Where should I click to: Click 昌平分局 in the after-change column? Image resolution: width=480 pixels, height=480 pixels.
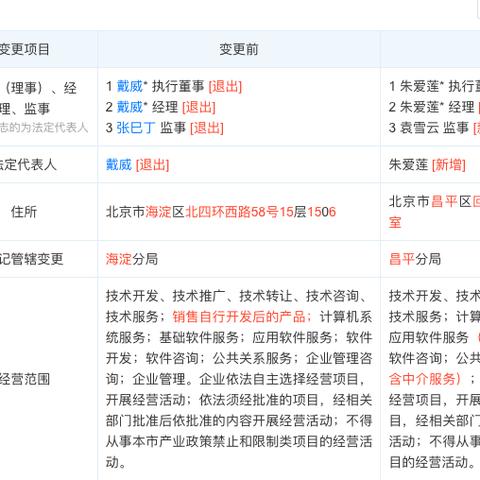[415, 259]
